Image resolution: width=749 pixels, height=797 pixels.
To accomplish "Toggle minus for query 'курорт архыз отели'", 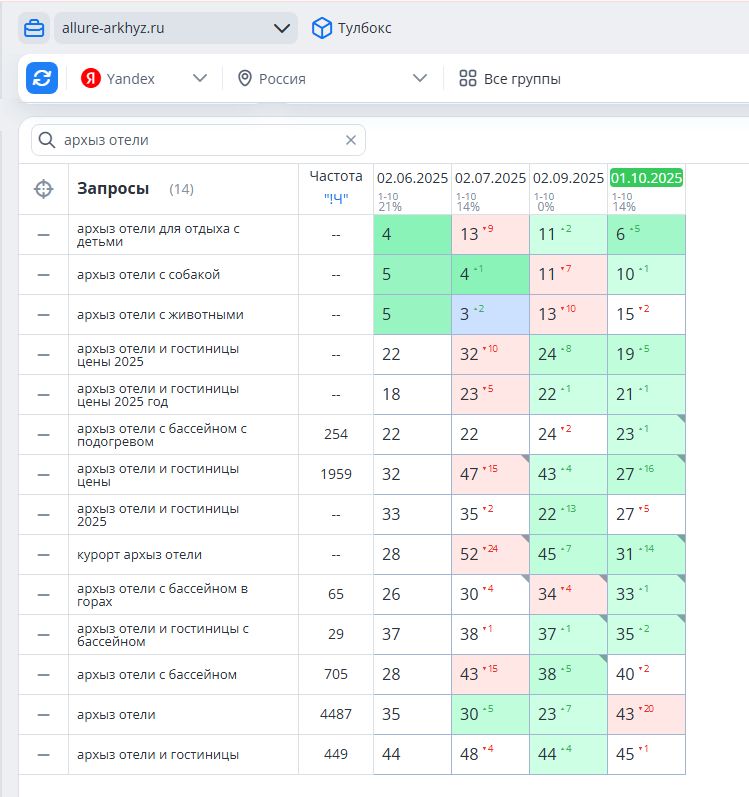I will [43, 555].
